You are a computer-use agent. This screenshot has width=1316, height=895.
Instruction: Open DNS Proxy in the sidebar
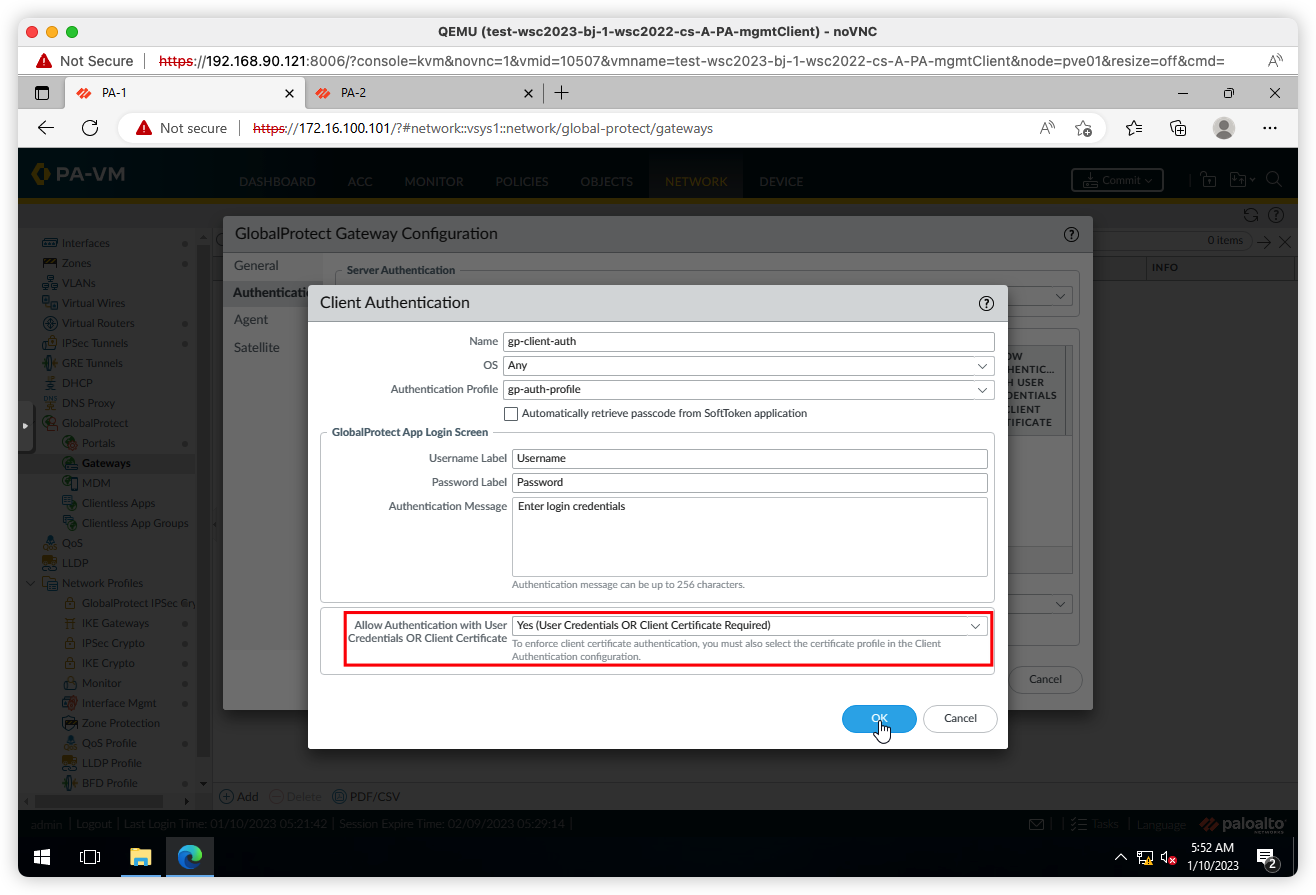pos(88,403)
